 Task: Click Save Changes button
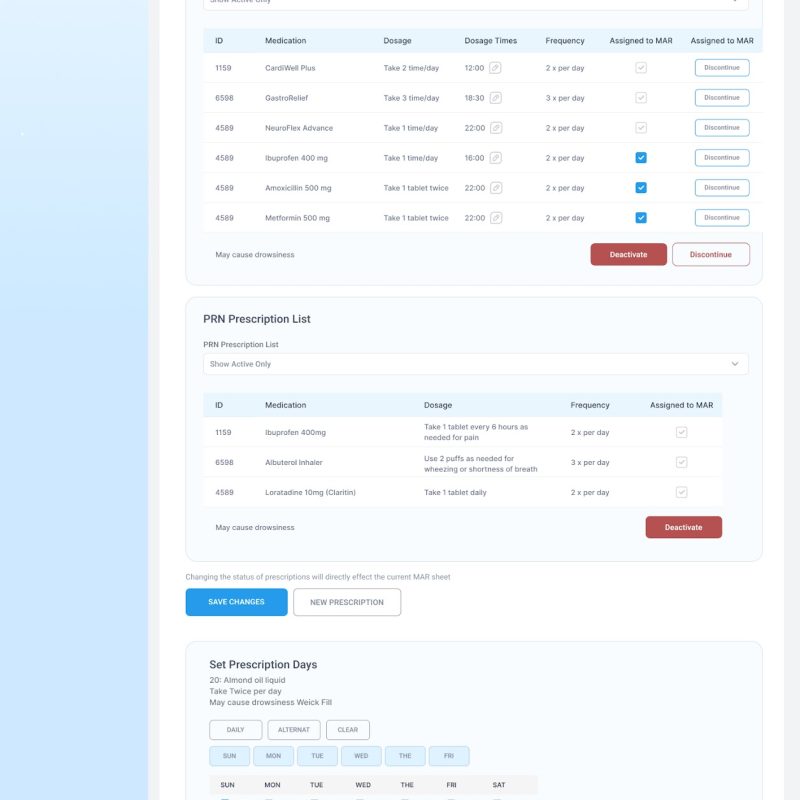[x=236, y=602]
